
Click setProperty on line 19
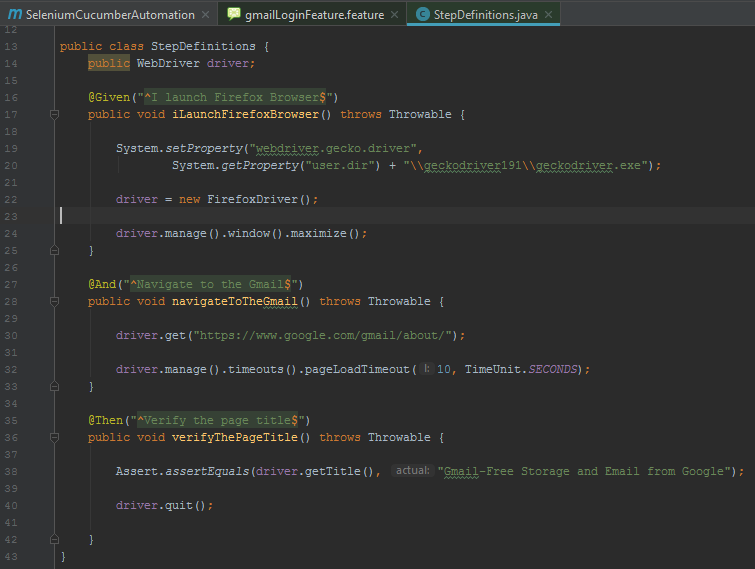[204, 148]
